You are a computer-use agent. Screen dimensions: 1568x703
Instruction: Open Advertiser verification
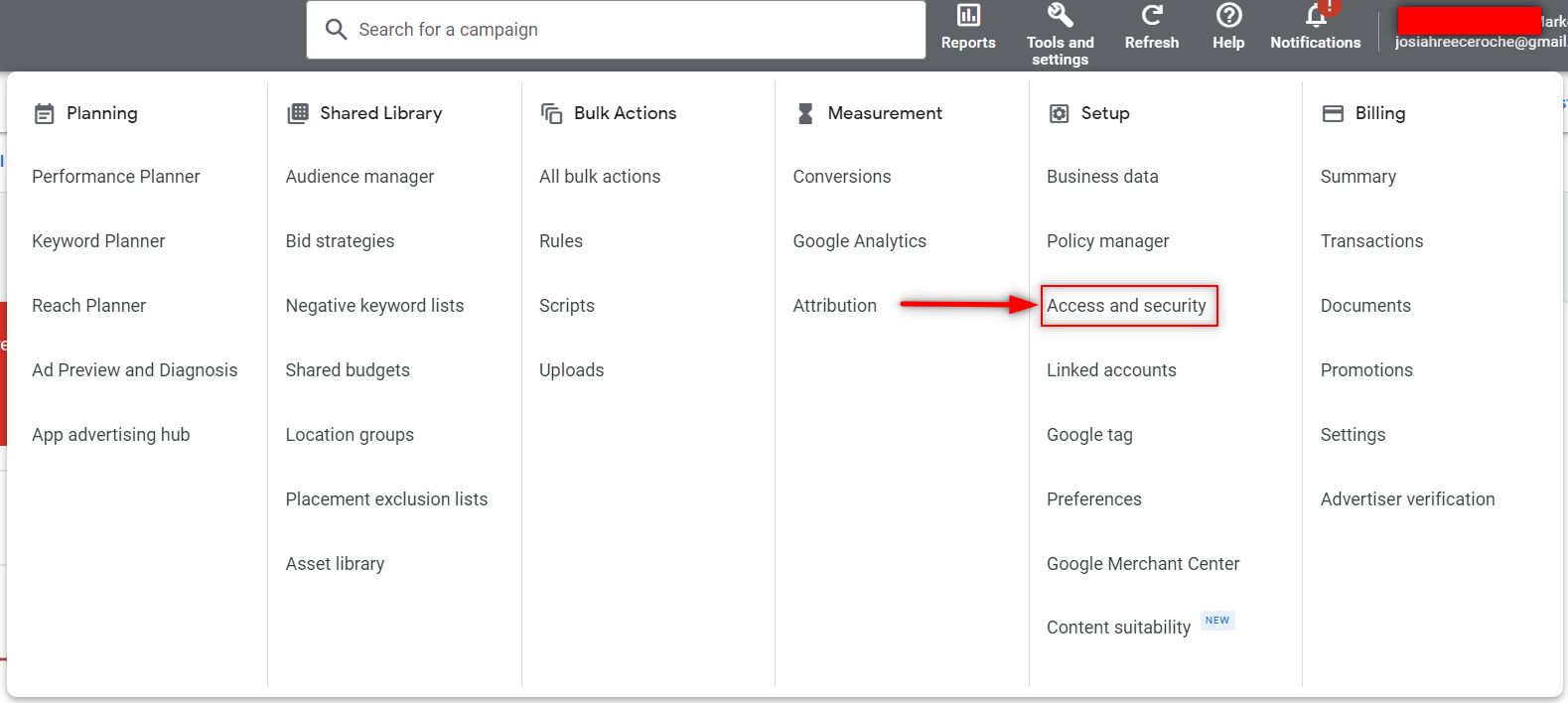click(x=1407, y=499)
